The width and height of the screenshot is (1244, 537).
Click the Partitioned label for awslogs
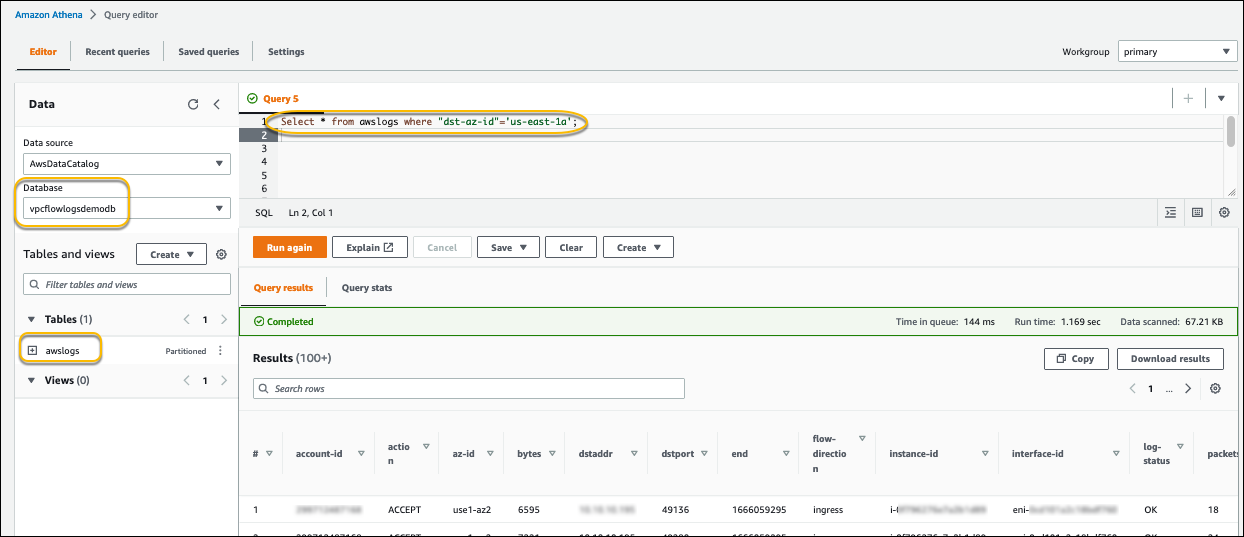pyautogui.click(x=186, y=351)
